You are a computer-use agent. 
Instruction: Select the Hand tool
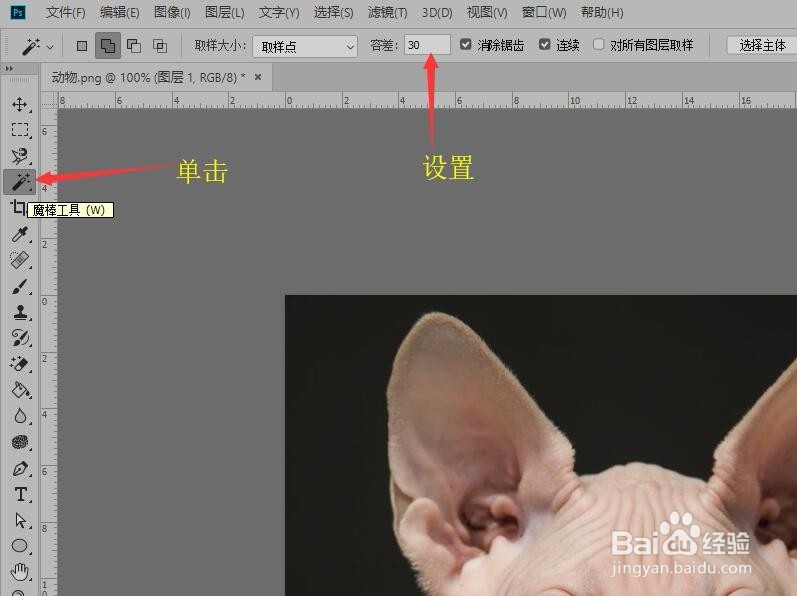(20, 572)
